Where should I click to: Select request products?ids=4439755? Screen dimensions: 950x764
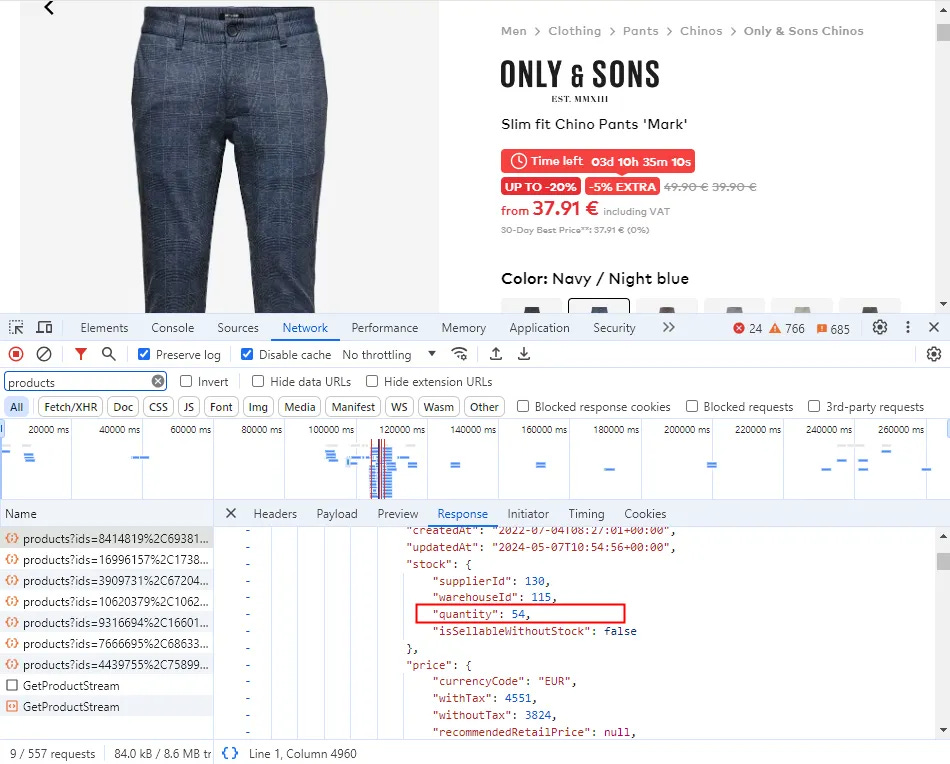[107, 665]
